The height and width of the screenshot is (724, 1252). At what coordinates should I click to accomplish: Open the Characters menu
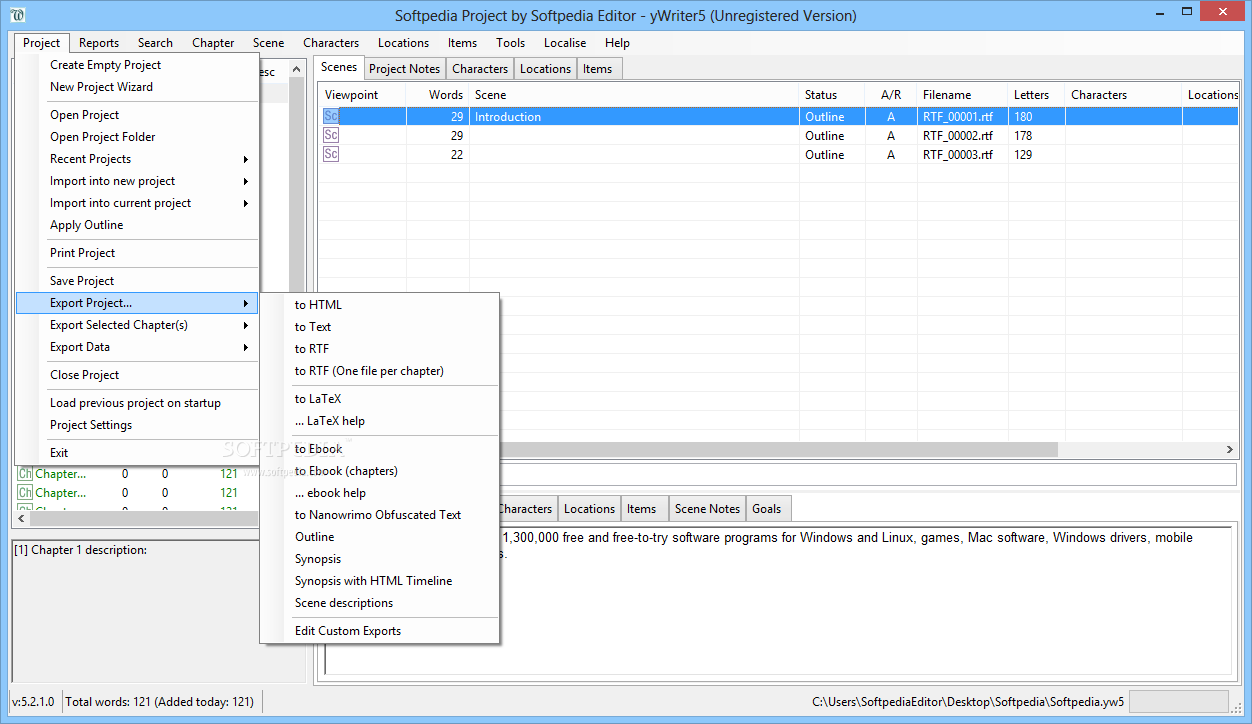coord(331,43)
